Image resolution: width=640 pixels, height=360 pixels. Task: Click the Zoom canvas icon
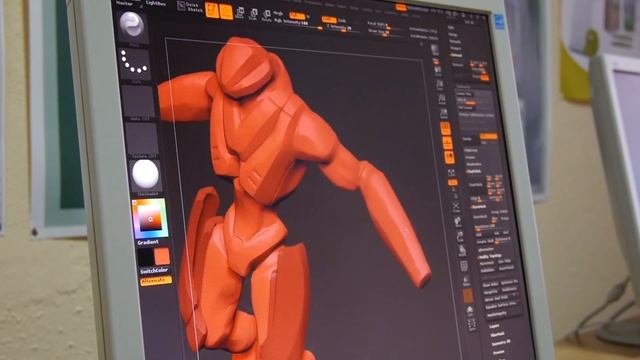coord(440,85)
